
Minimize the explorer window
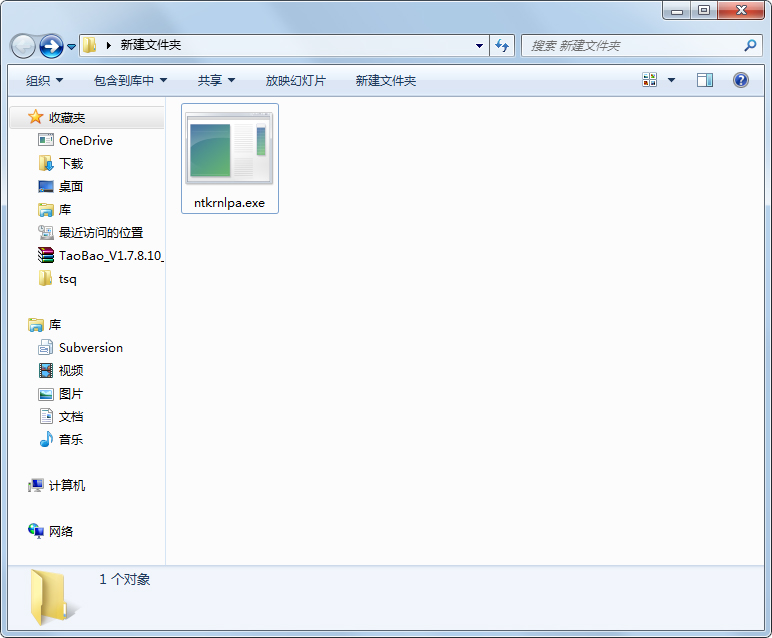[677, 11]
